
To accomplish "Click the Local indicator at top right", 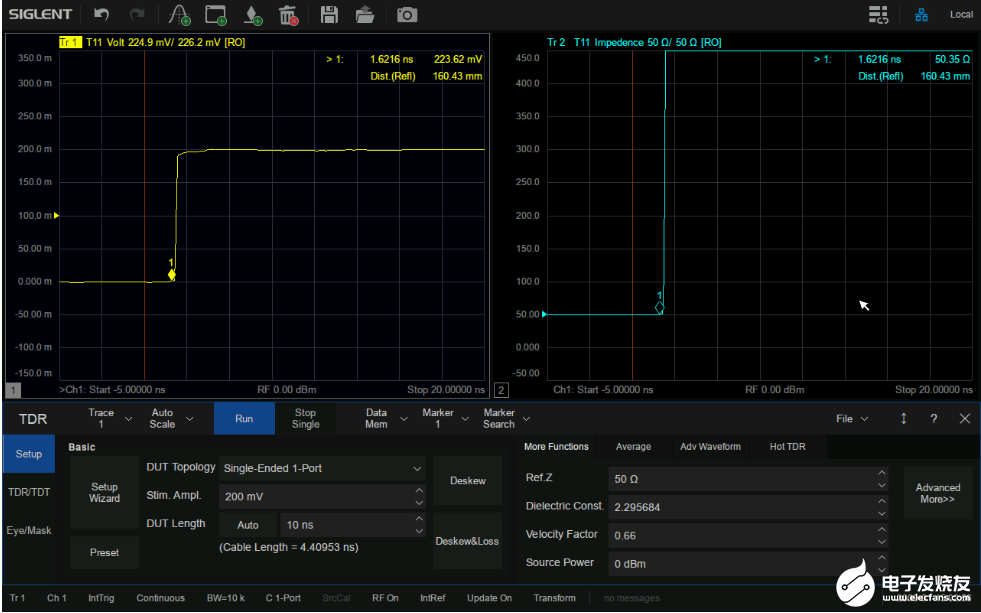I will (961, 14).
